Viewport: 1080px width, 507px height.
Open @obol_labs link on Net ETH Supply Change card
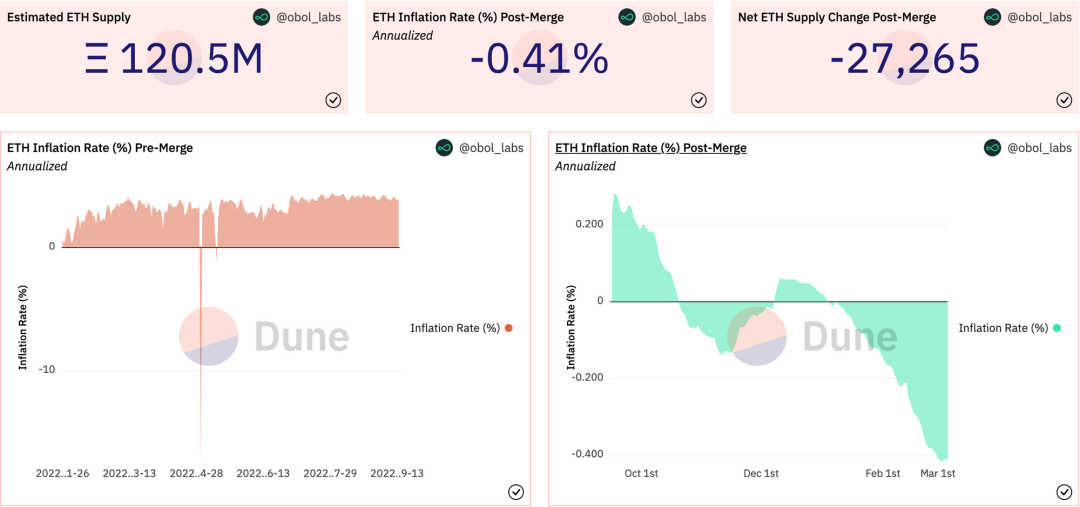[1038, 17]
